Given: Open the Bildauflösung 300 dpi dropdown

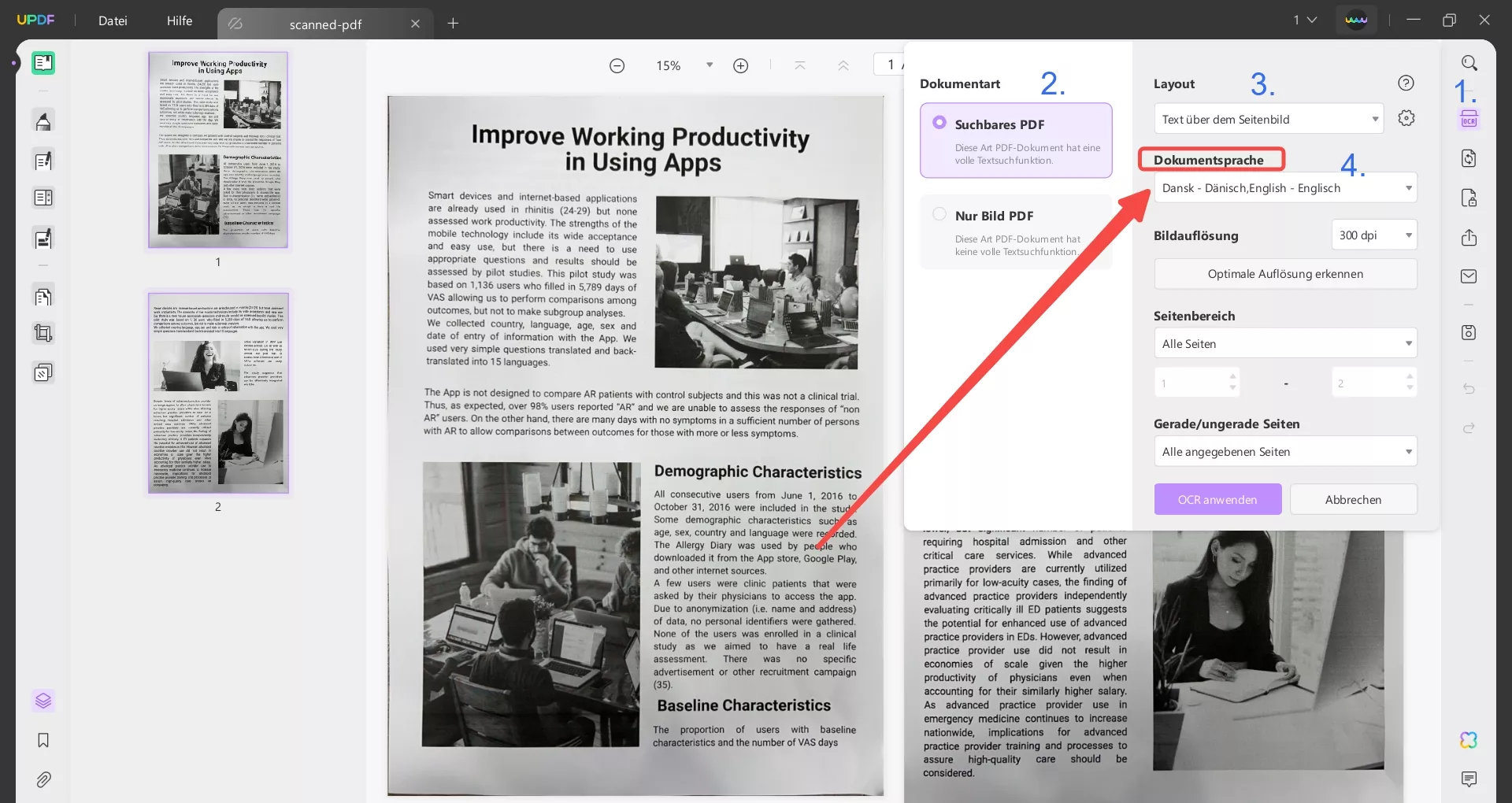Looking at the screenshot, I should coord(1373,235).
